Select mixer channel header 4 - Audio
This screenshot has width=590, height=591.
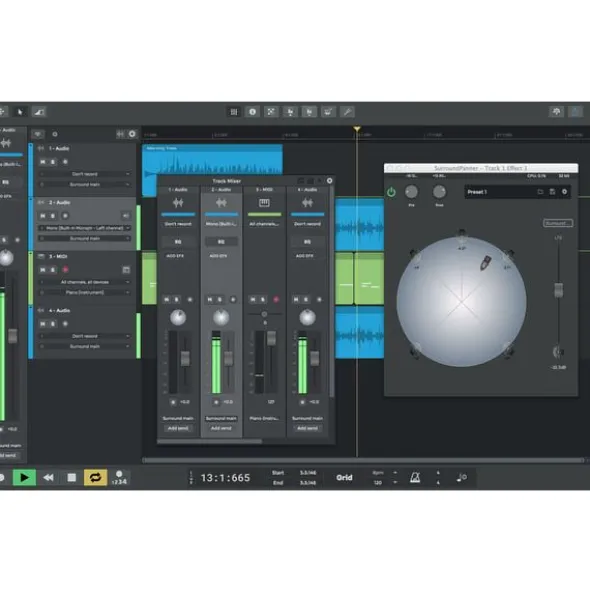[x=307, y=190]
